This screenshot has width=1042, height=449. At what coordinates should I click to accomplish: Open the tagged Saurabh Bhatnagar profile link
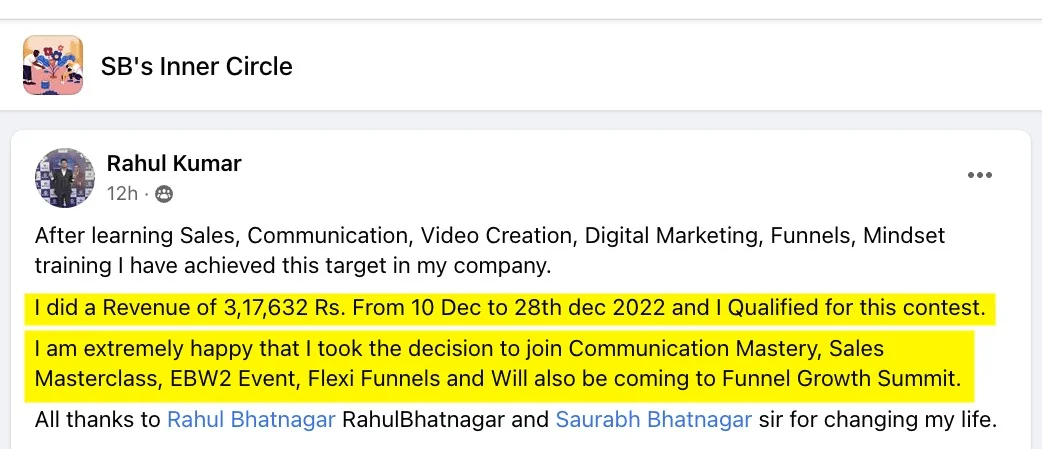pos(653,420)
